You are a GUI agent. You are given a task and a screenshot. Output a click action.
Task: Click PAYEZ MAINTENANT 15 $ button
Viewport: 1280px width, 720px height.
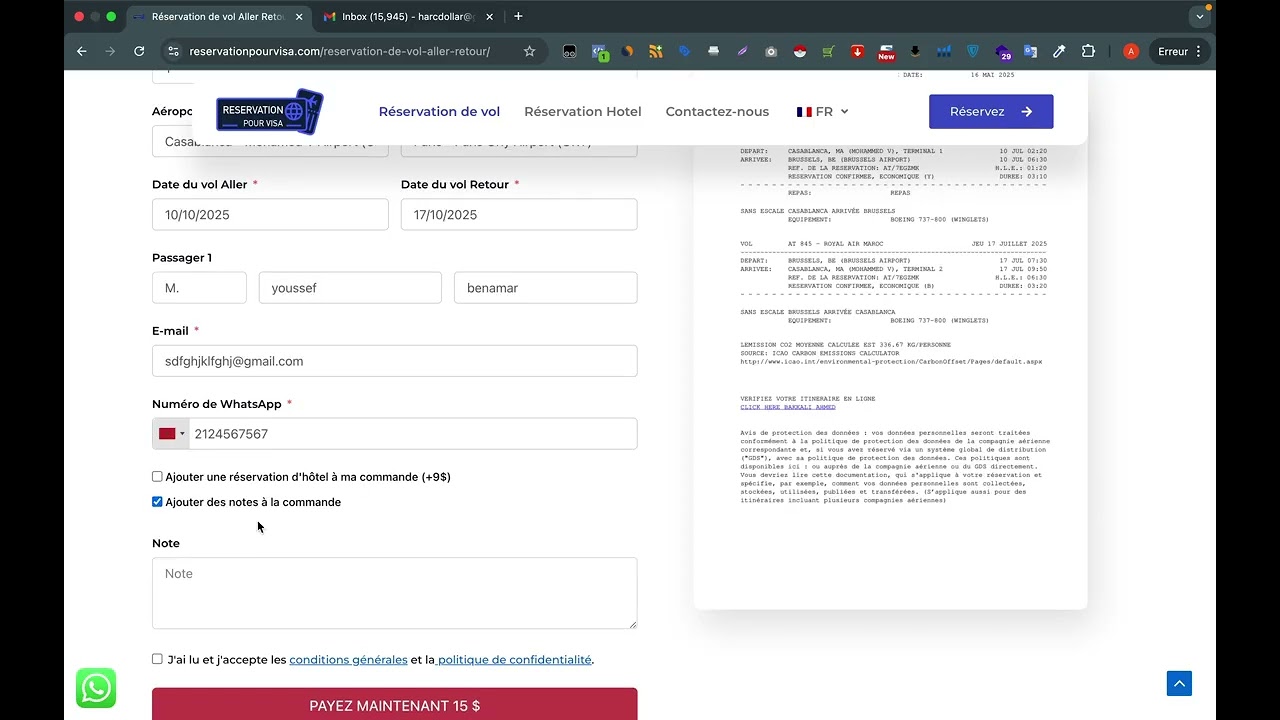(x=394, y=704)
